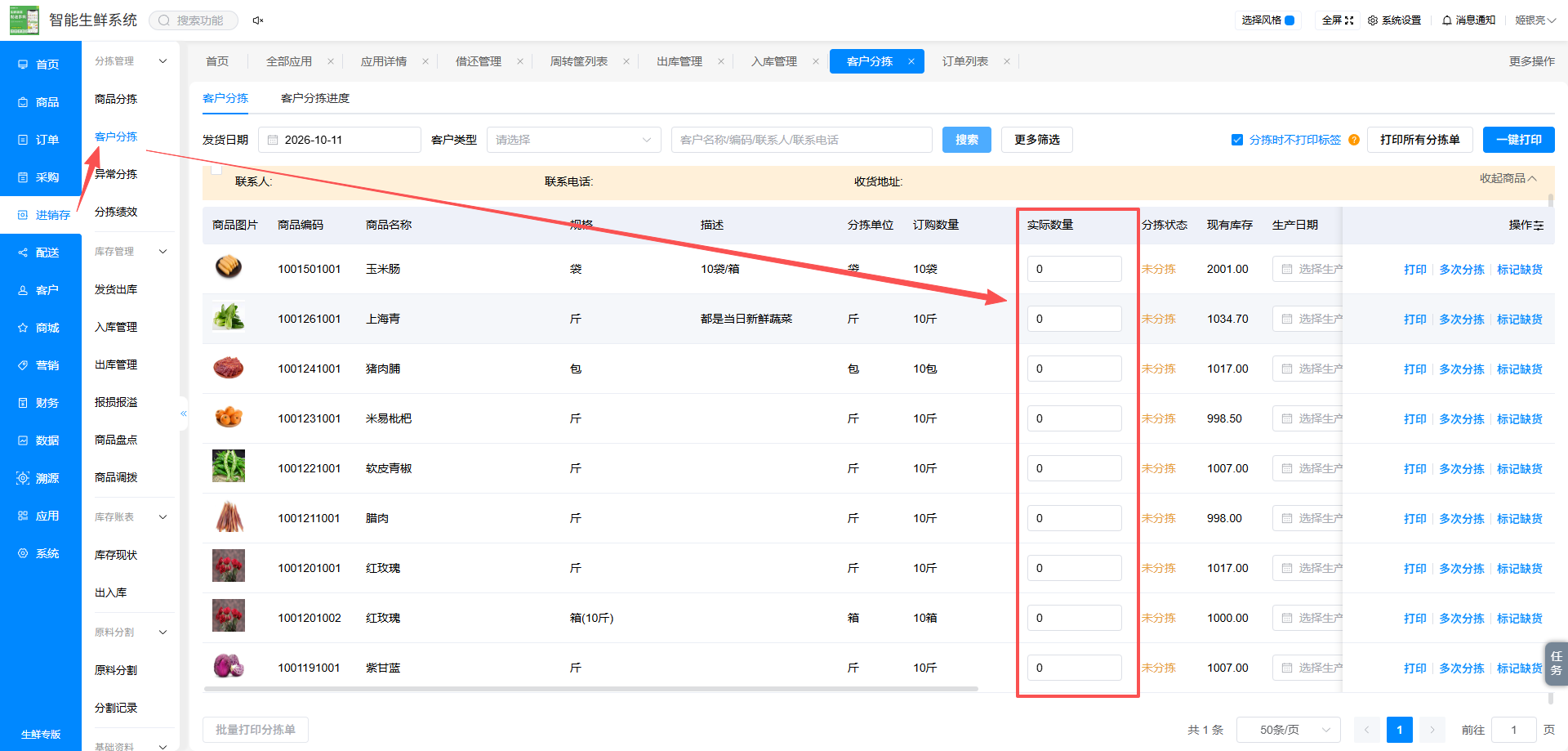Close the 订单列表 tab
Screen dimensions: 1568x751
[1007, 61]
